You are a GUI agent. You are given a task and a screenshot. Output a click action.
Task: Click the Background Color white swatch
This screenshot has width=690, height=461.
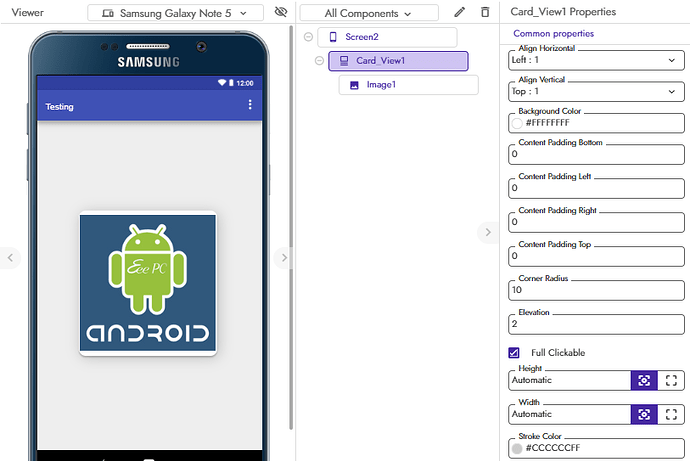(517, 123)
